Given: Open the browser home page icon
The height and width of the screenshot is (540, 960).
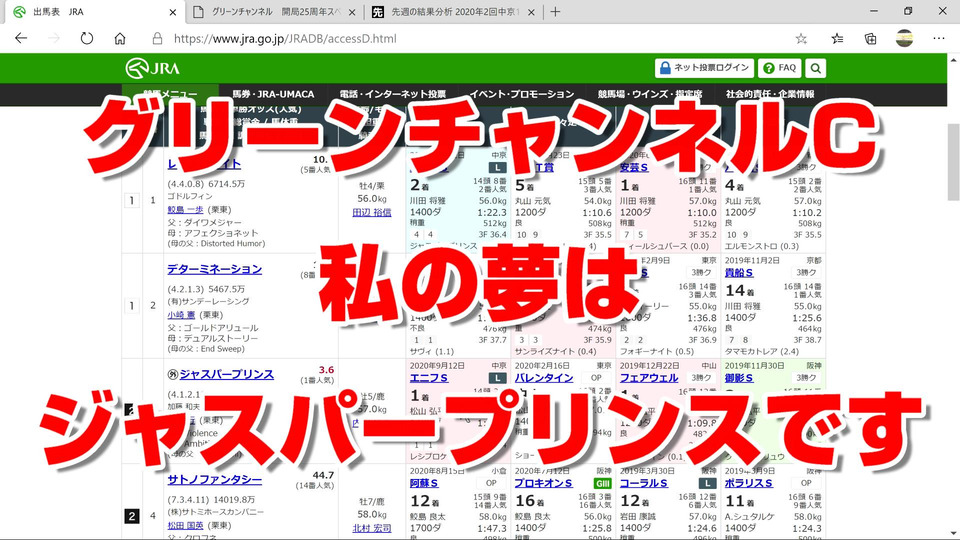Looking at the screenshot, I should click(x=120, y=39).
